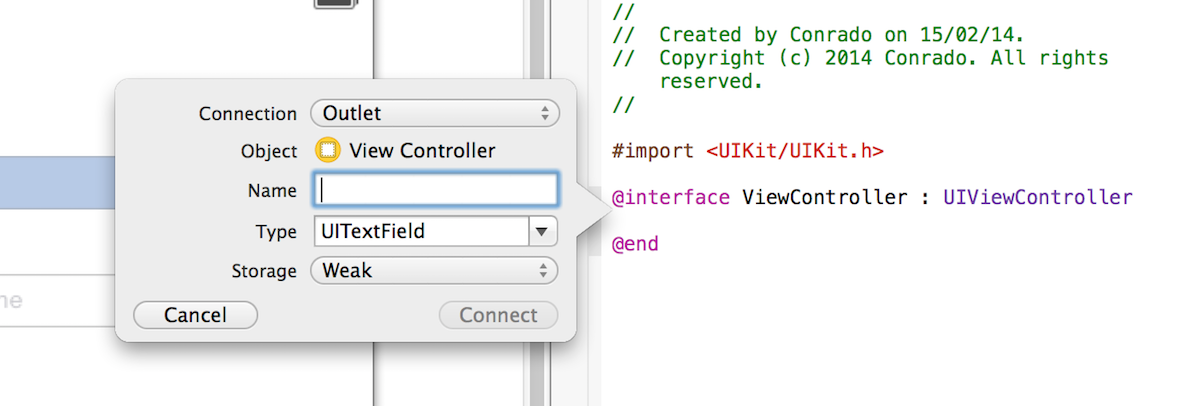Click the battery icon above the popover
Viewport: 1200px width, 406px height.
(x=333, y=4)
